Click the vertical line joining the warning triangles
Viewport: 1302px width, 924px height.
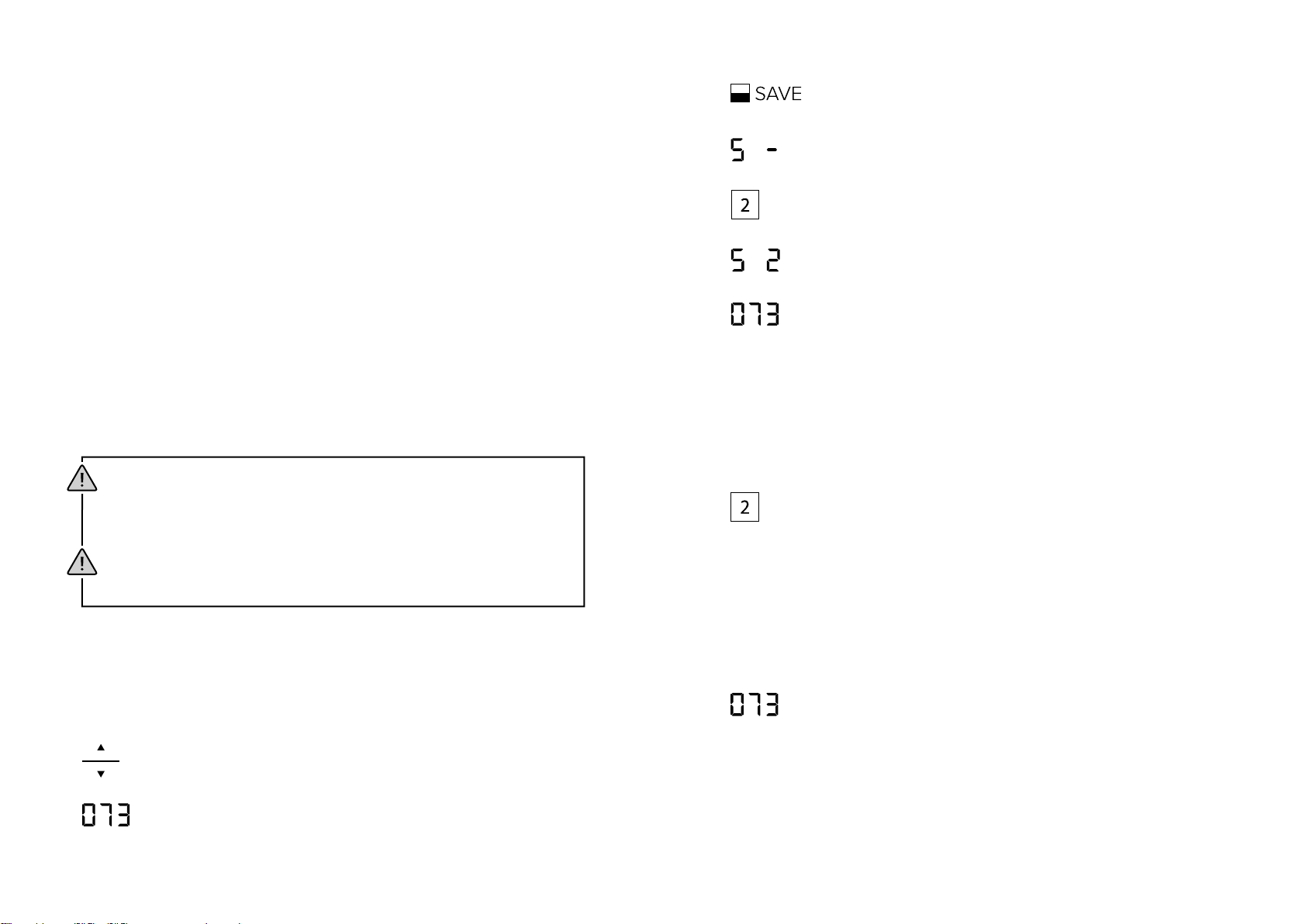click(82, 519)
